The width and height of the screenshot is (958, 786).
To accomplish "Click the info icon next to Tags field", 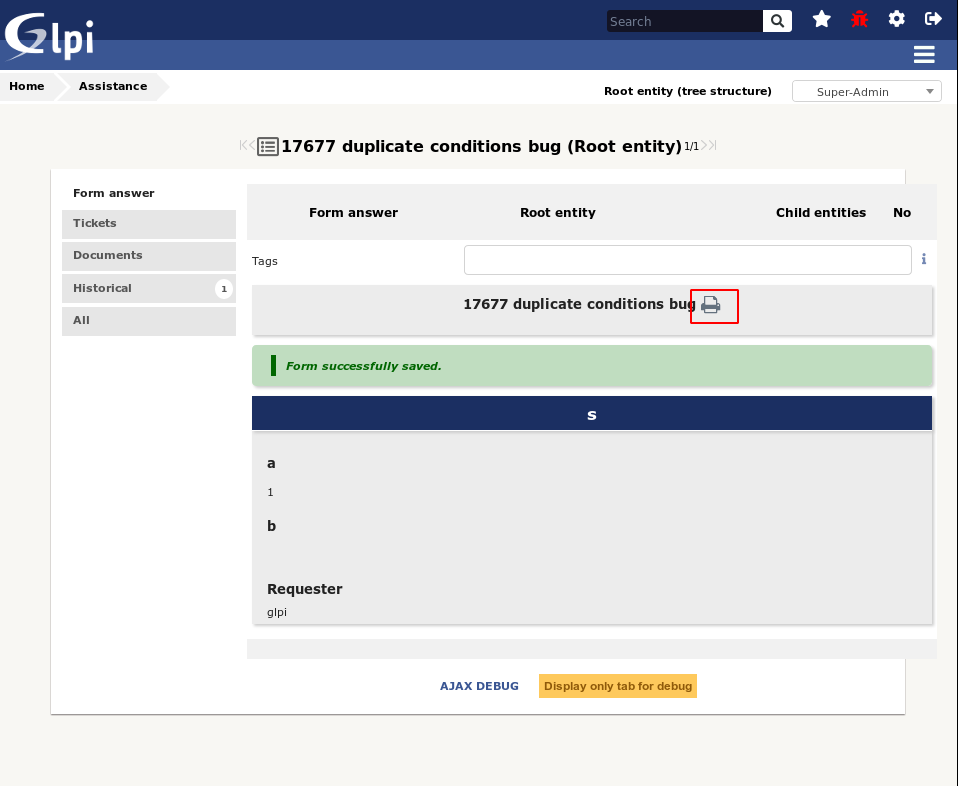I will tap(923, 260).
